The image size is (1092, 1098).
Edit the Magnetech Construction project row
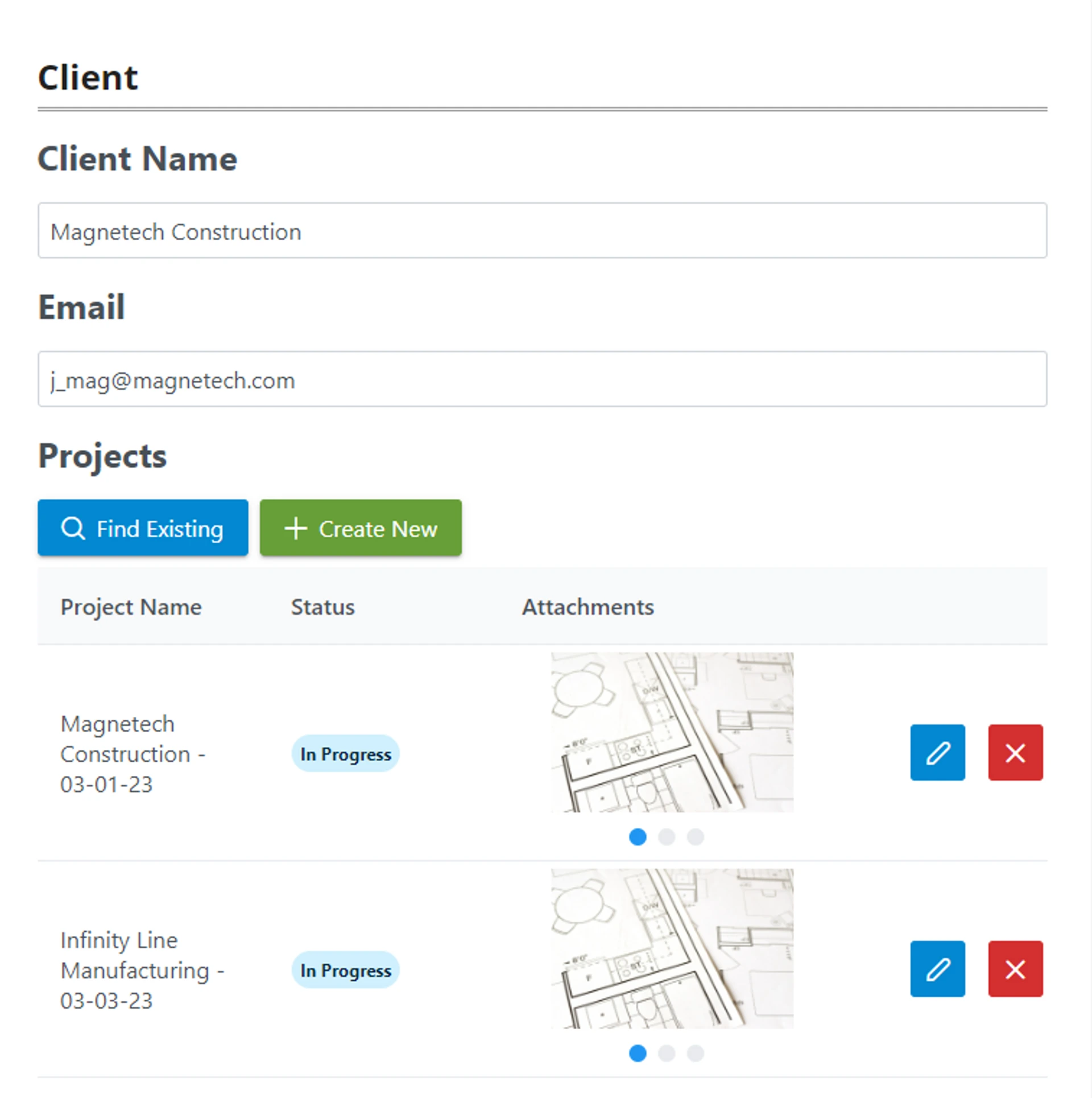tap(937, 752)
